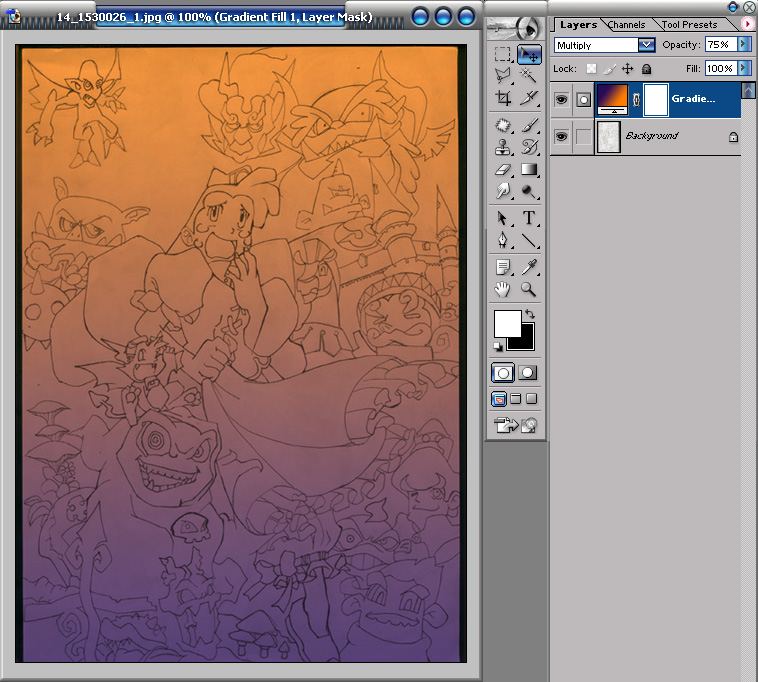
Task: Switch to the Channels tab
Action: point(628,24)
